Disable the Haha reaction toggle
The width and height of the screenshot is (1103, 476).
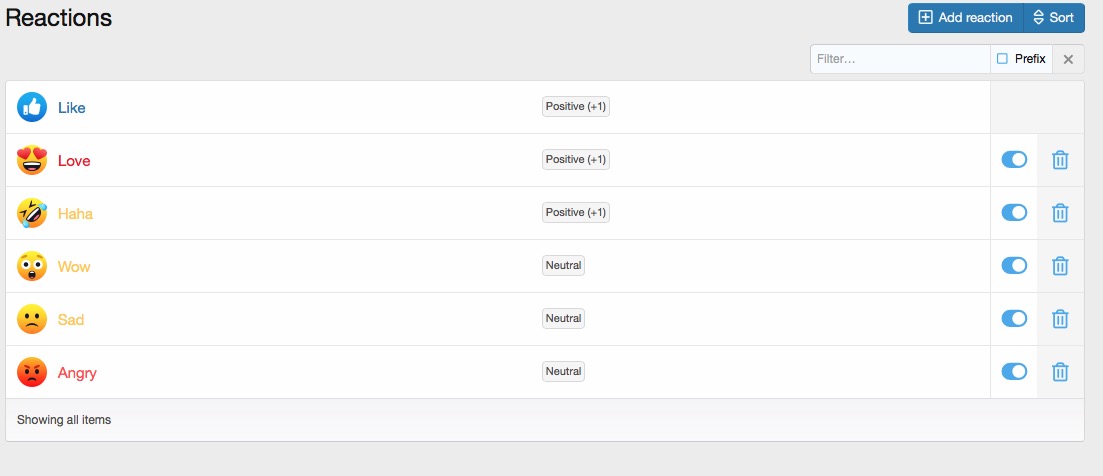1014,213
